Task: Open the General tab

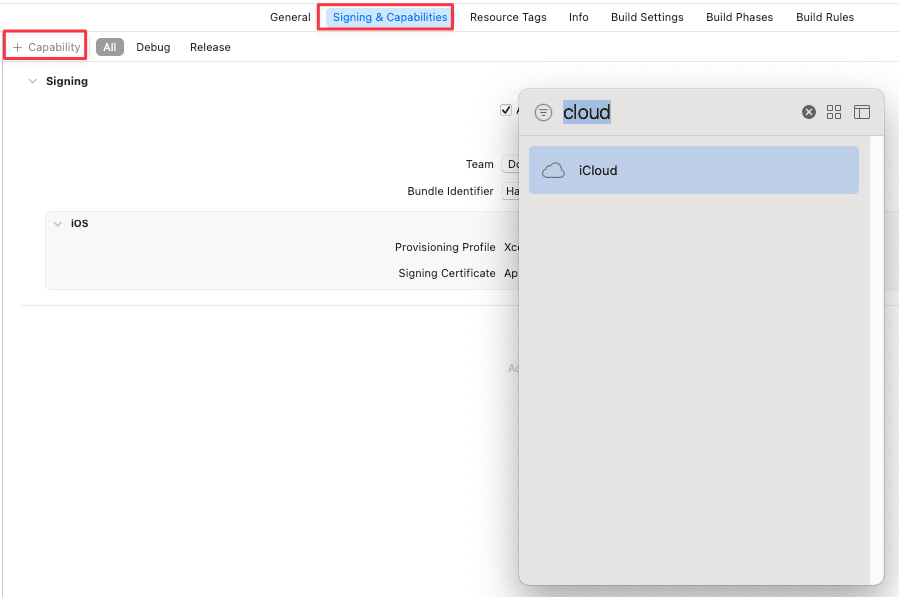Action: (290, 17)
